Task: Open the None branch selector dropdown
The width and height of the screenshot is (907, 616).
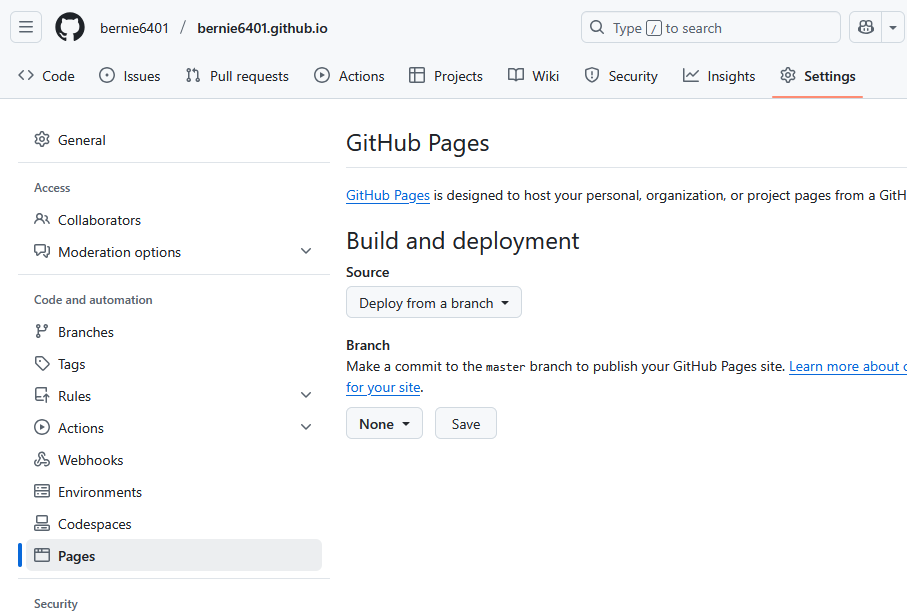Action: [x=385, y=423]
